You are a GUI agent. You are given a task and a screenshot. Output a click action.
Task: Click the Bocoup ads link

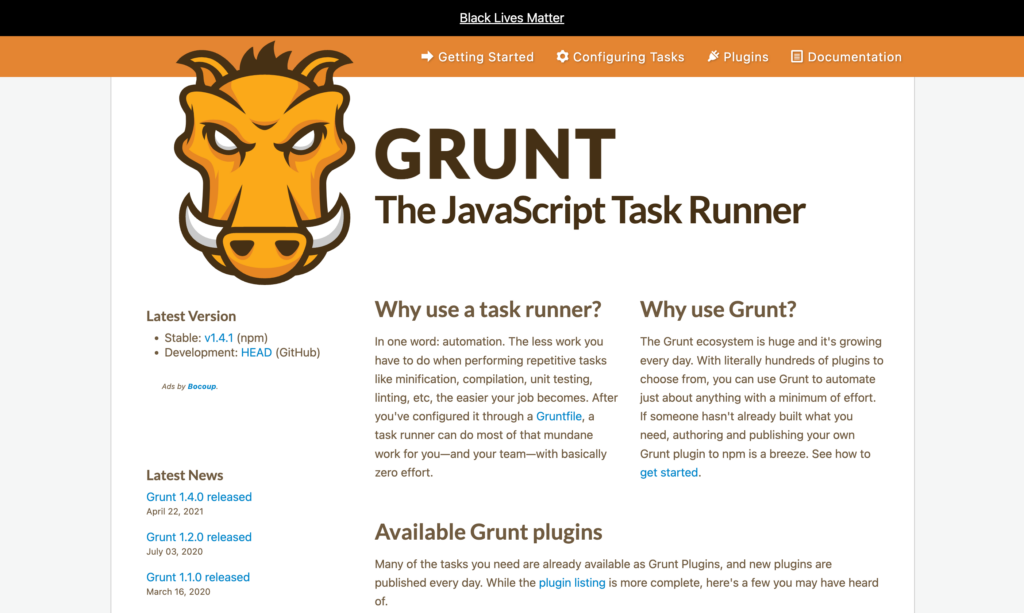coord(202,386)
